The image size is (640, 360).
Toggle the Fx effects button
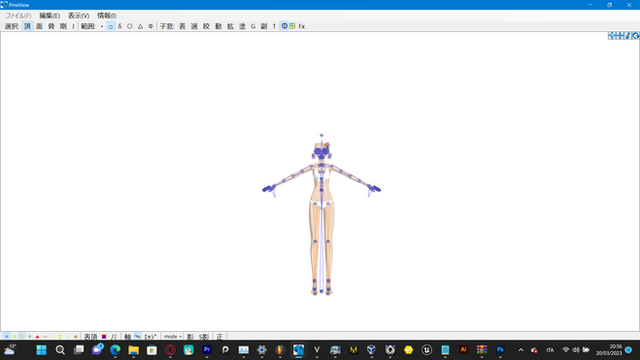click(302, 26)
